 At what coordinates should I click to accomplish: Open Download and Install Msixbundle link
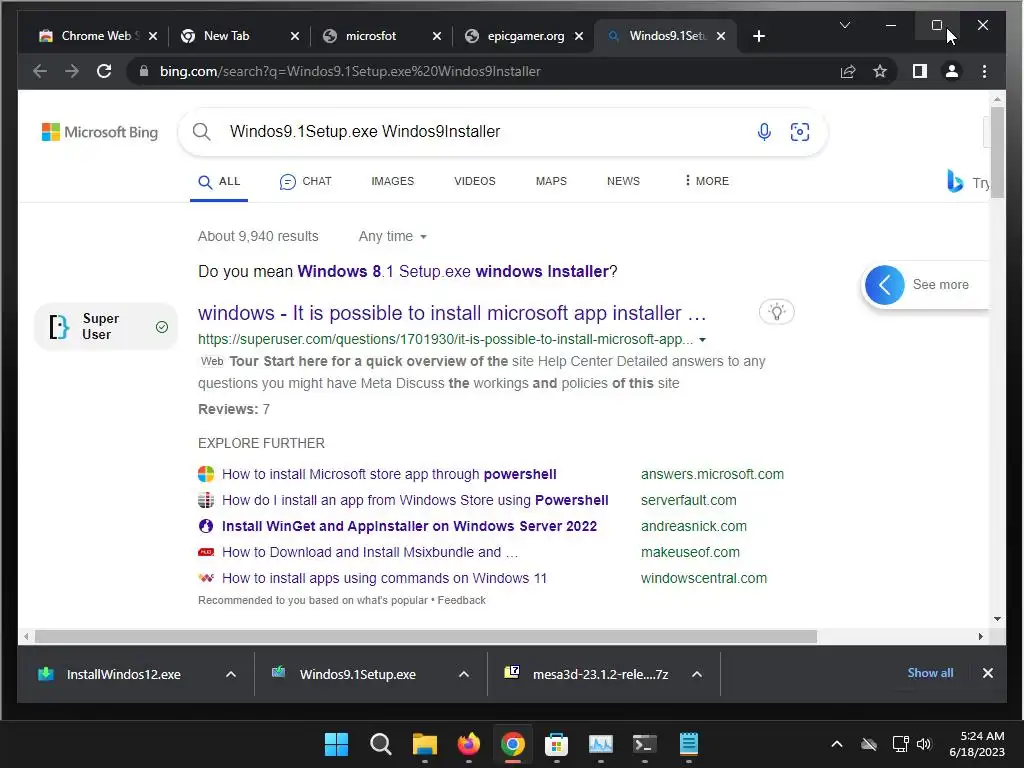tap(370, 552)
